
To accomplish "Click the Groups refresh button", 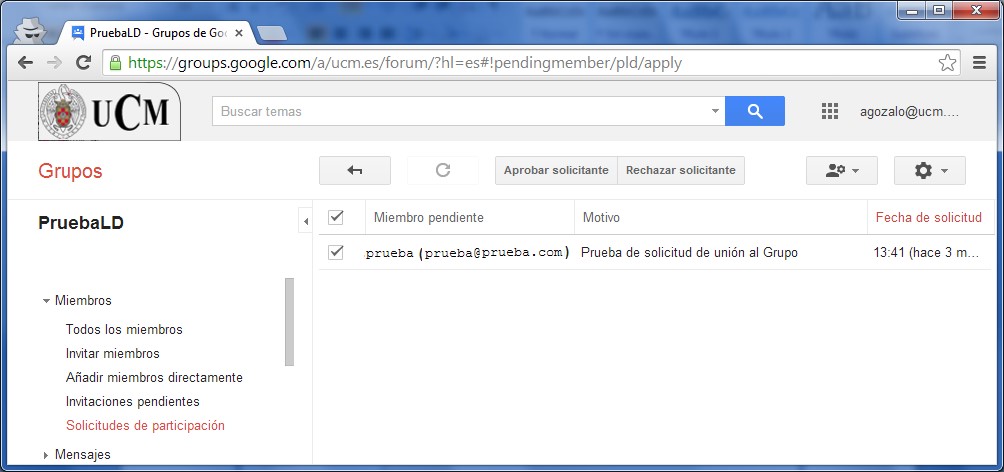I will pyautogui.click(x=442, y=170).
